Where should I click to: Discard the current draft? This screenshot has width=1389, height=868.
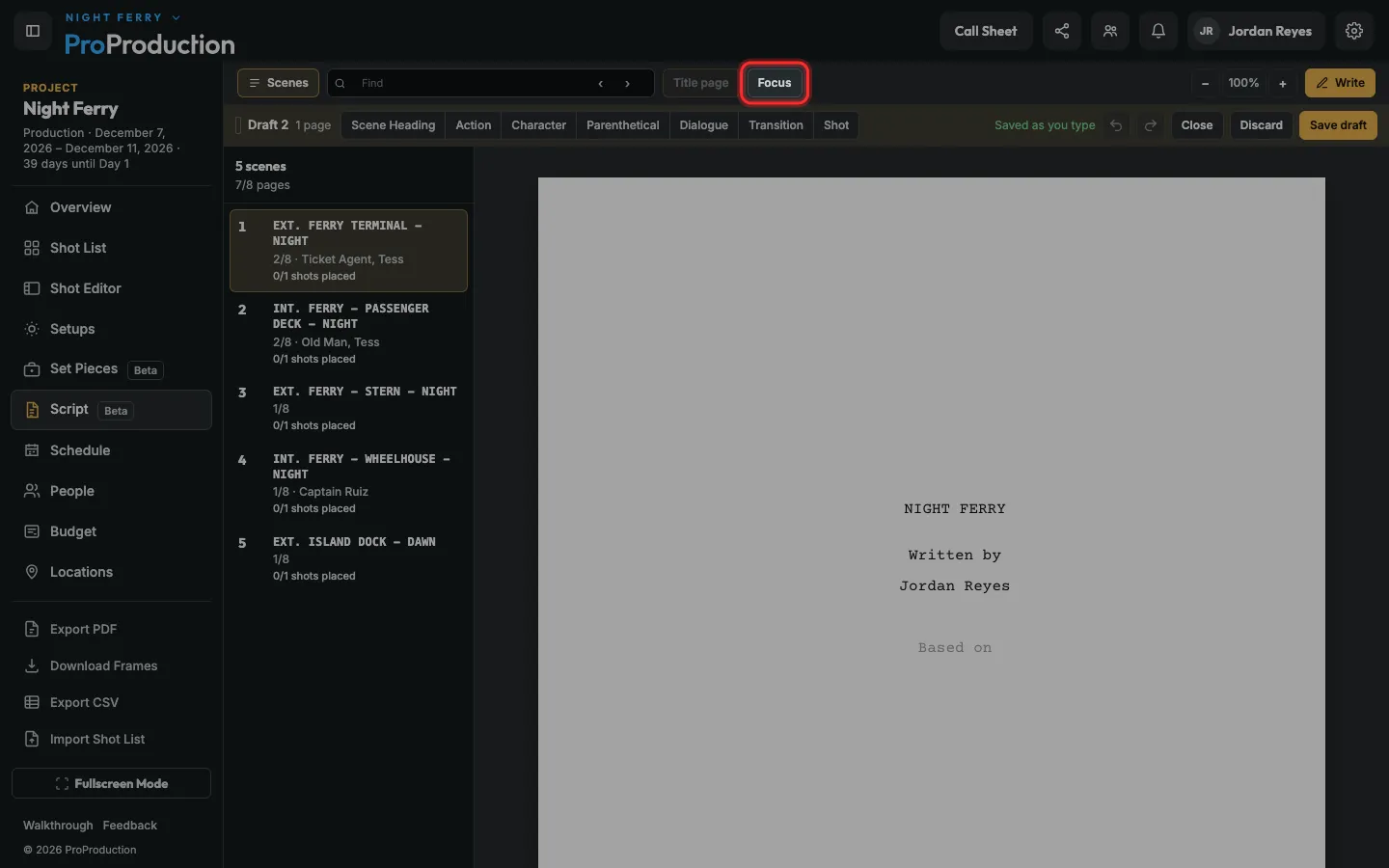pyautogui.click(x=1262, y=125)
